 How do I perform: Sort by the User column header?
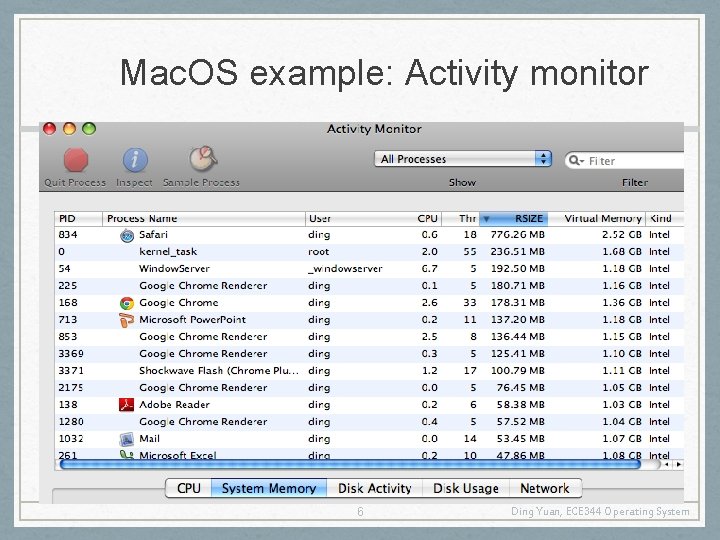coord(356,219)
